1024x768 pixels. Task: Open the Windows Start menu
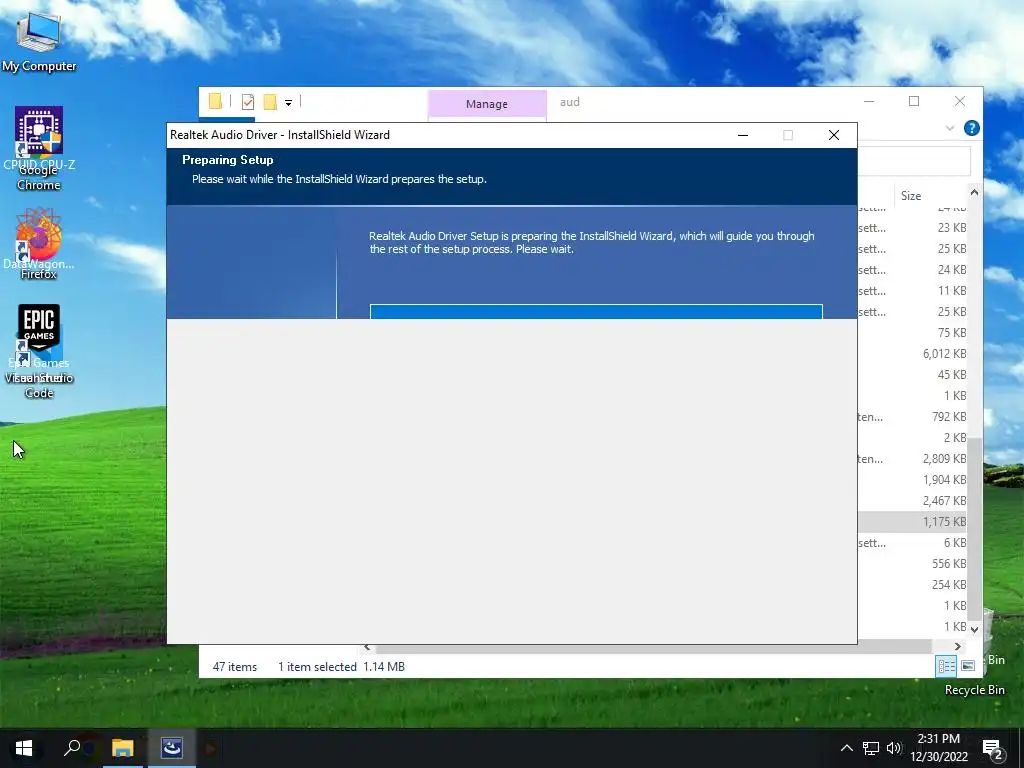(x=24, y=748)
